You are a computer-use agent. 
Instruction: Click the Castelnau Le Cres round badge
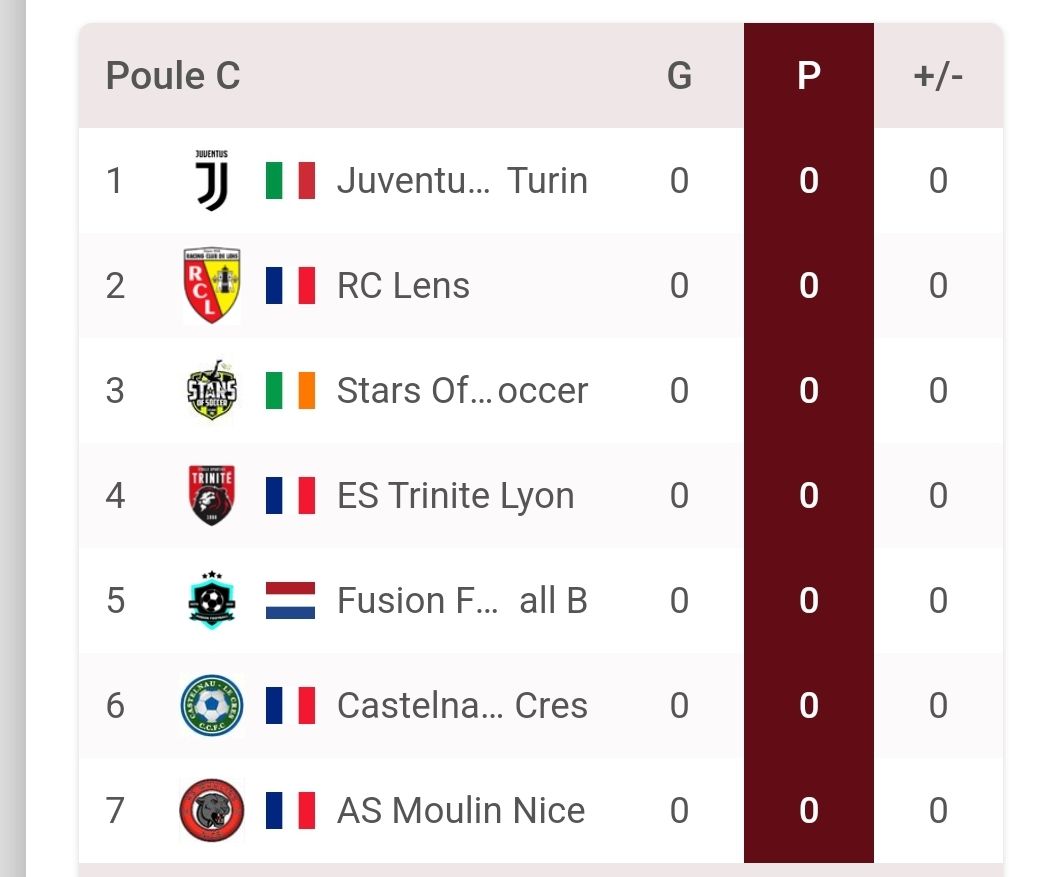click(211, 705)
